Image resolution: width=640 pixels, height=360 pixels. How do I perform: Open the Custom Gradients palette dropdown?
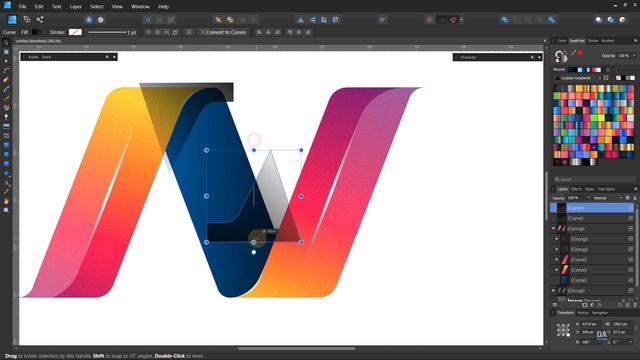(x=578, y=78)
